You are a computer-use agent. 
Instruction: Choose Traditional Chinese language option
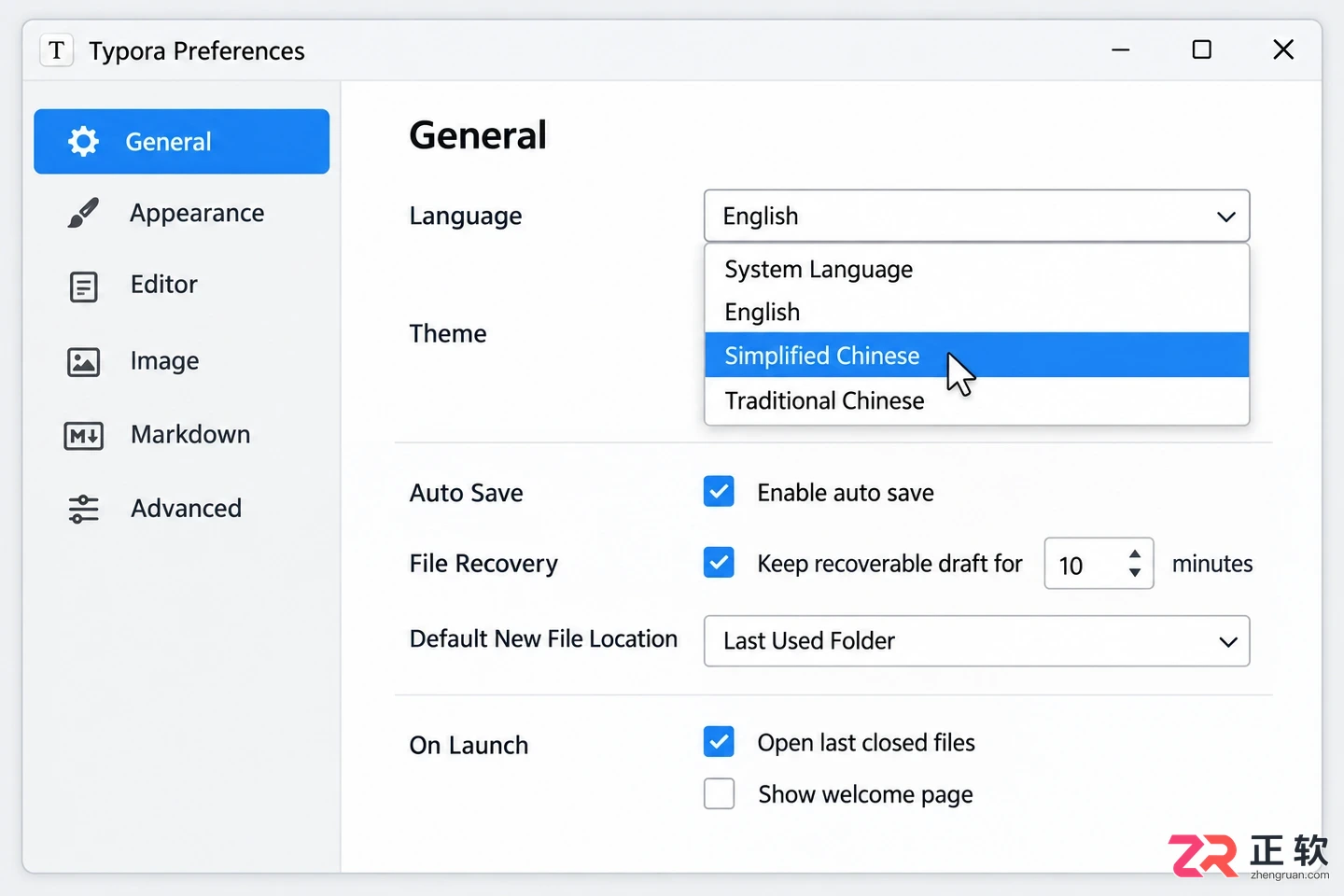[x=976, y=400]
